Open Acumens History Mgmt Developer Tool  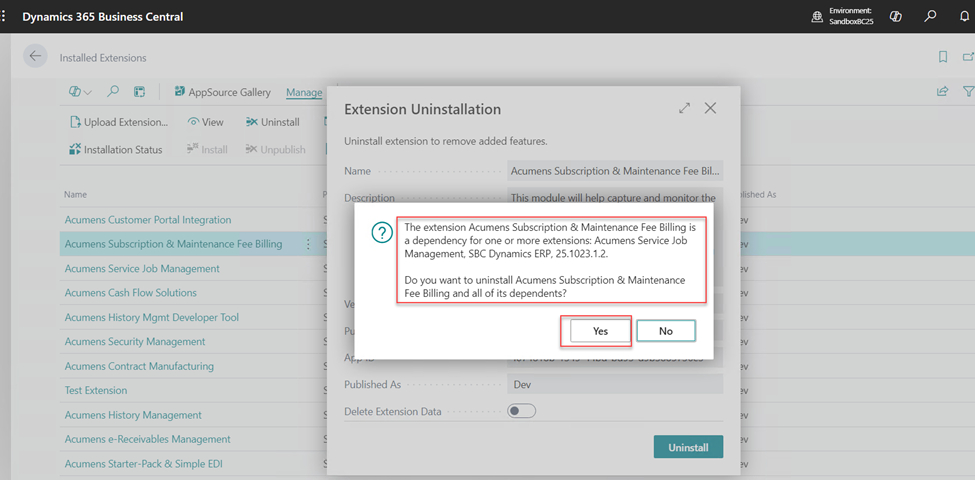tap(152, 317)
